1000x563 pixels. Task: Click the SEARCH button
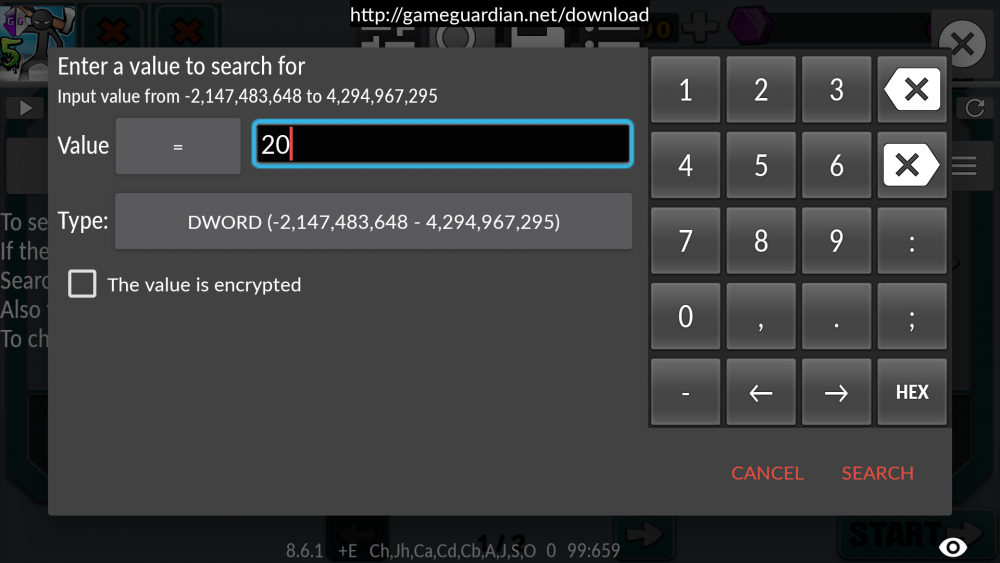point(878,473)
